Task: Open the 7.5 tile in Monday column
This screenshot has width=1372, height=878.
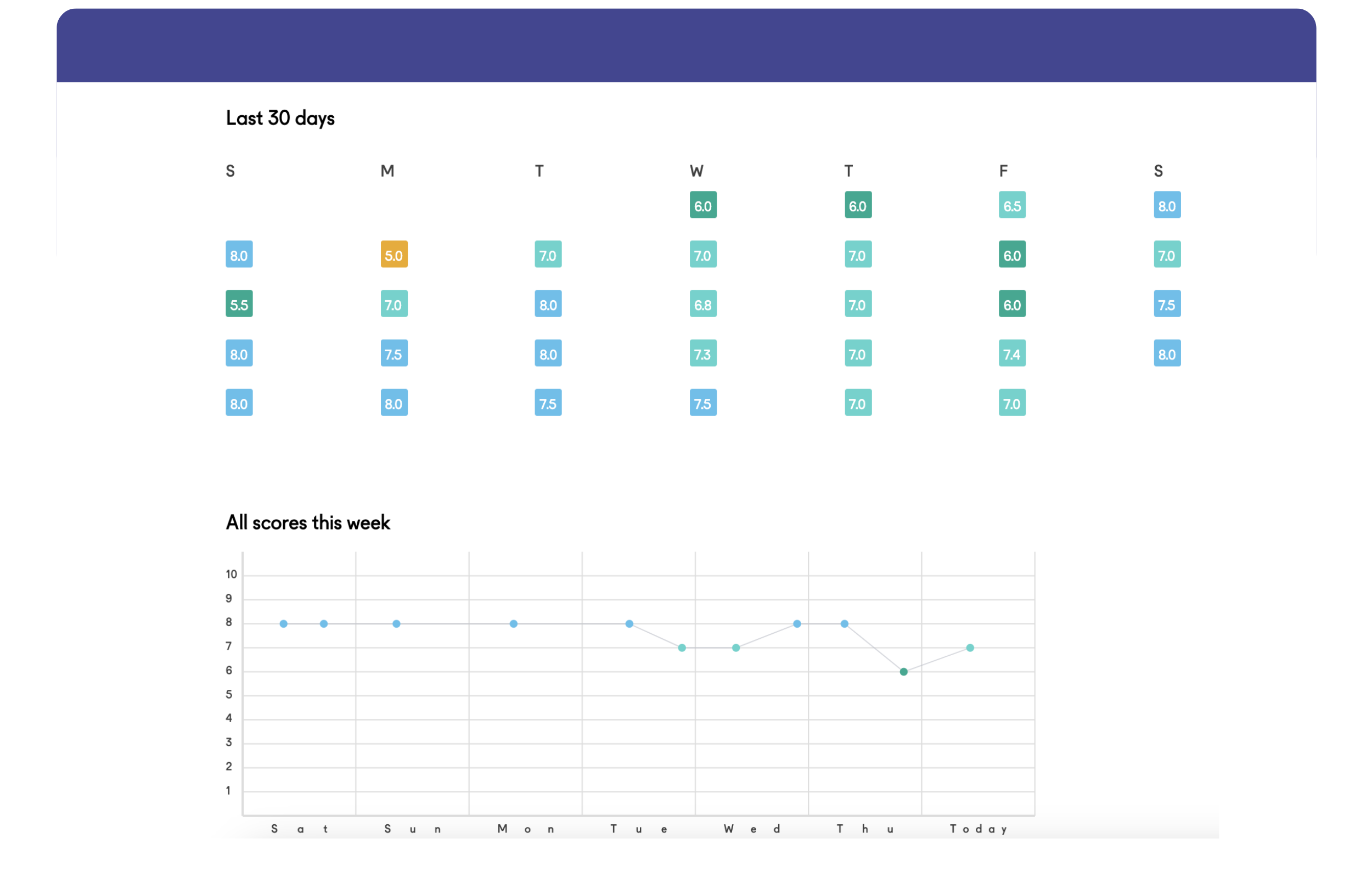Action: (x=394, y=353)
